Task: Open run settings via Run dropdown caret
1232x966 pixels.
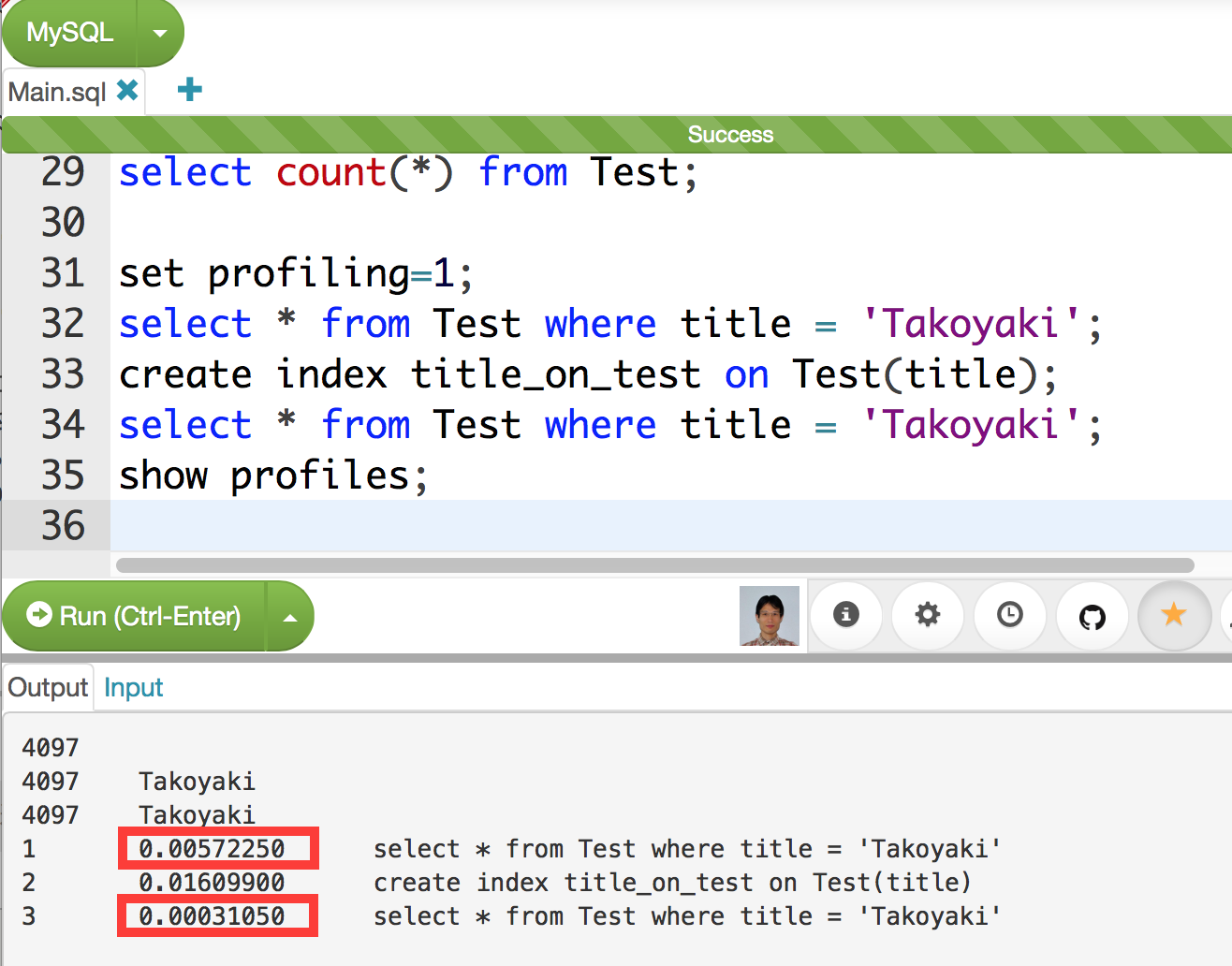Action: 290,616
